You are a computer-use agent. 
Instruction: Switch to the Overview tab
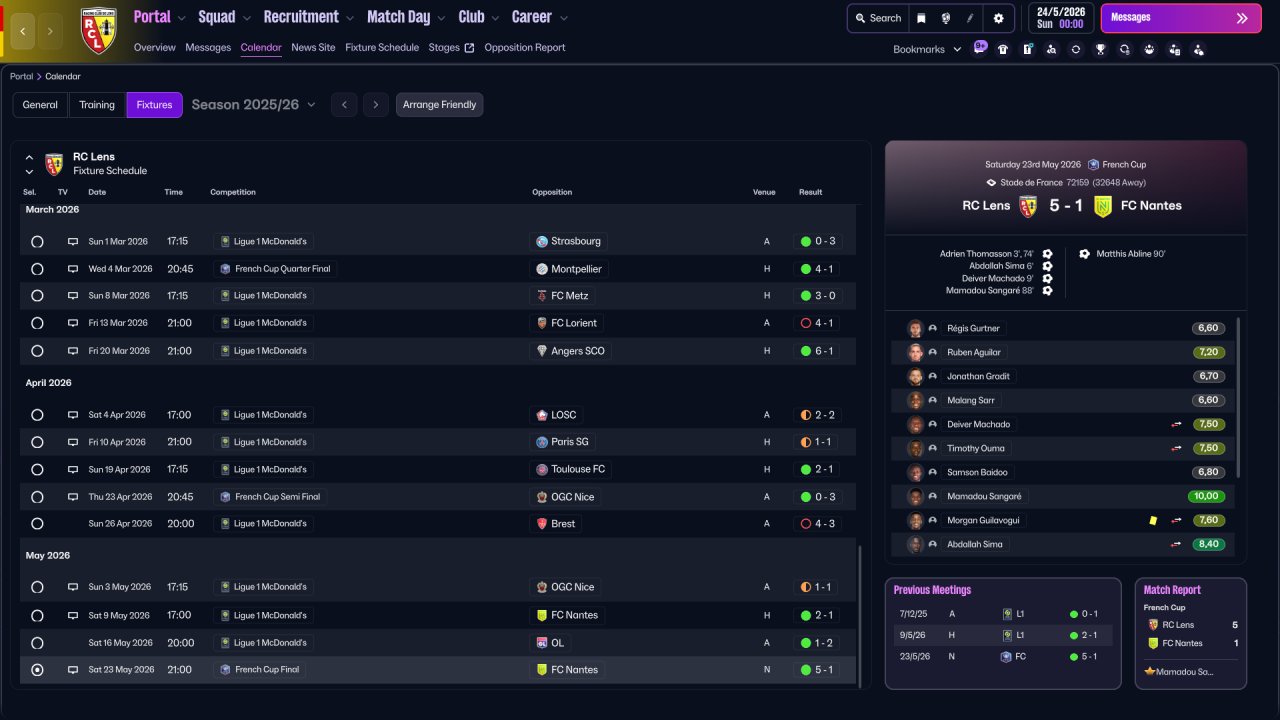coord(154,48)
